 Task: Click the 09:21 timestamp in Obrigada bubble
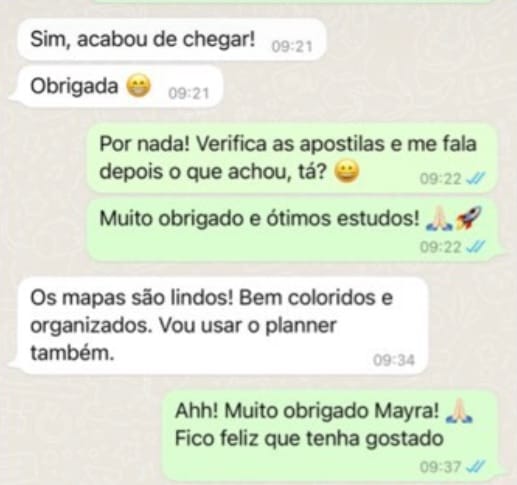coord(189,93)
